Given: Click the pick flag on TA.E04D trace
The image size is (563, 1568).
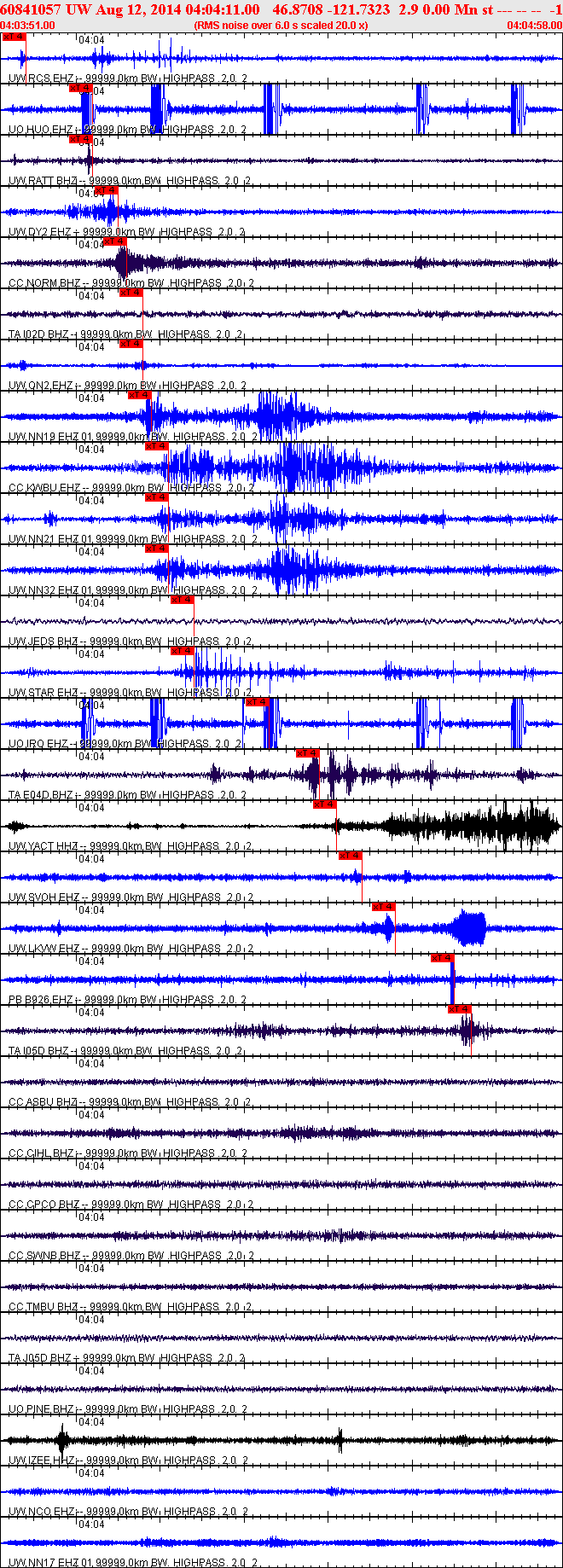Looking at the screenshot, I should pyautogui.click(x=307, y=753).
